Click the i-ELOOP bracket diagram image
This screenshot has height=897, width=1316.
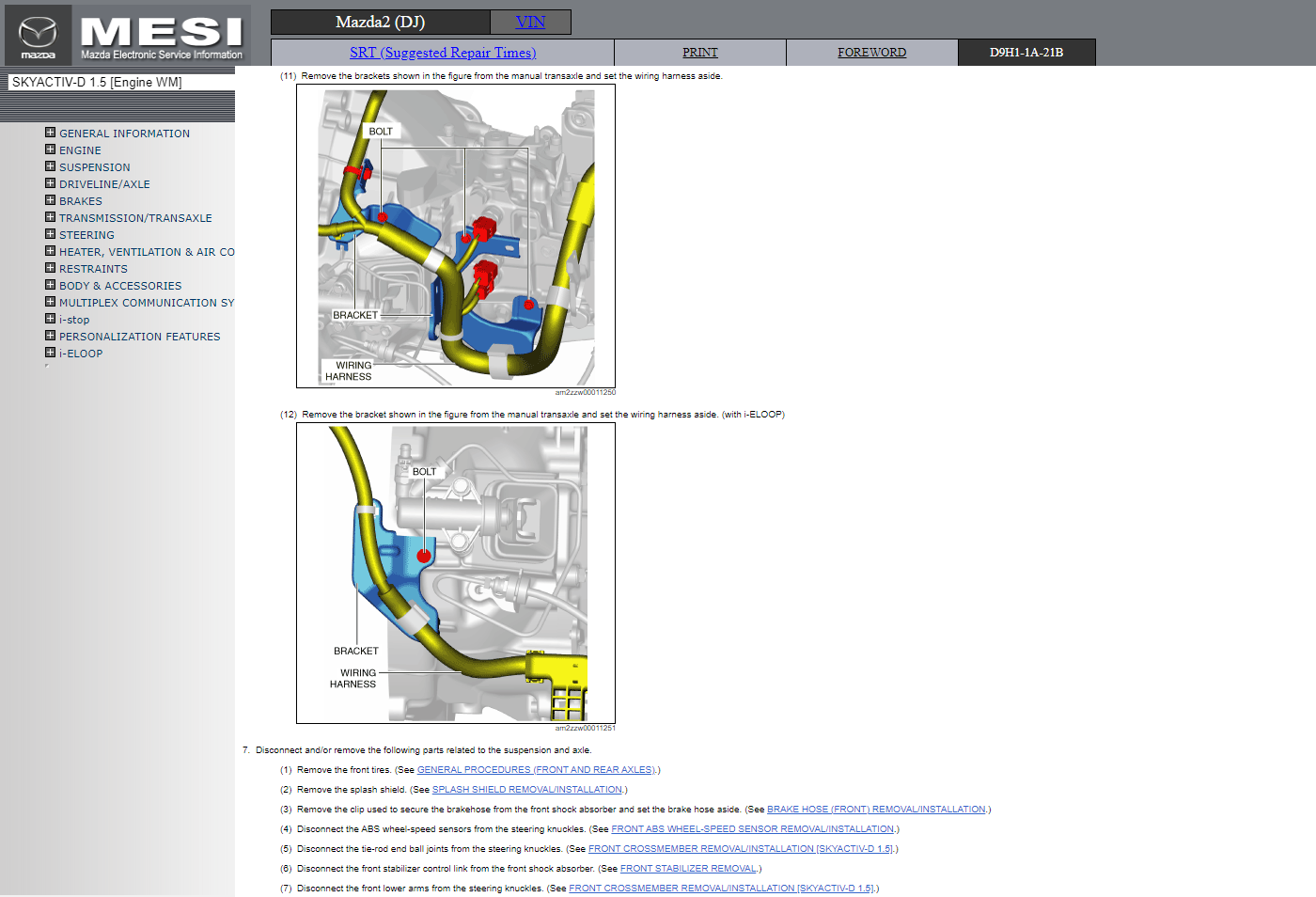(456, 573)
